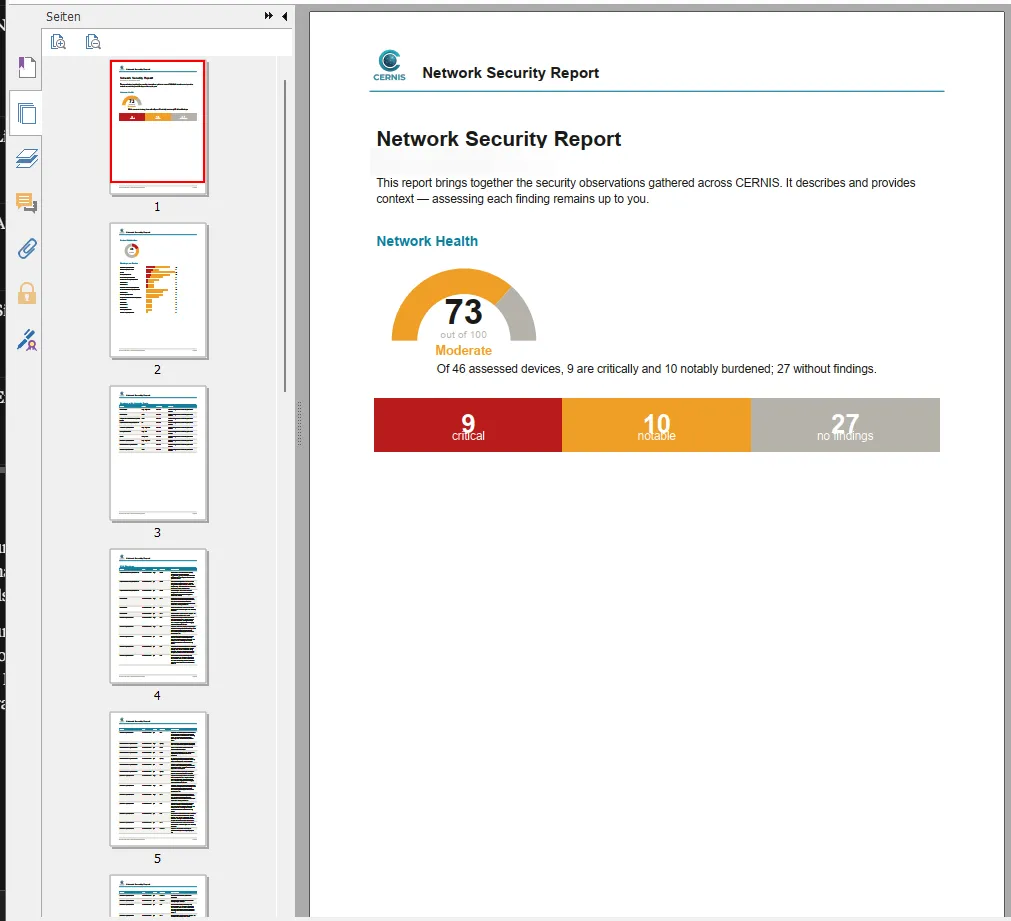Collapse the Seiten panel with left arrow

point(284,16)
